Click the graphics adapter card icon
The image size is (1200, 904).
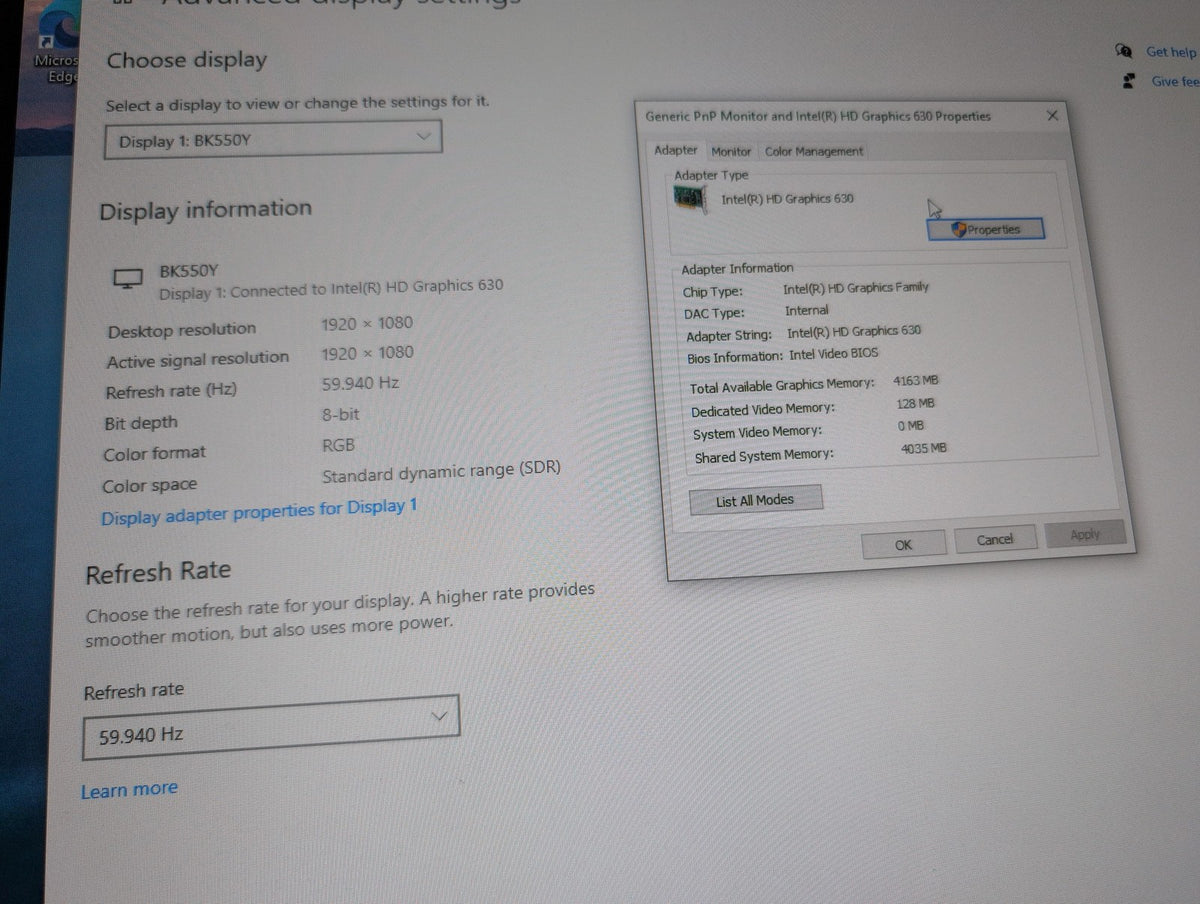point(692,199)
